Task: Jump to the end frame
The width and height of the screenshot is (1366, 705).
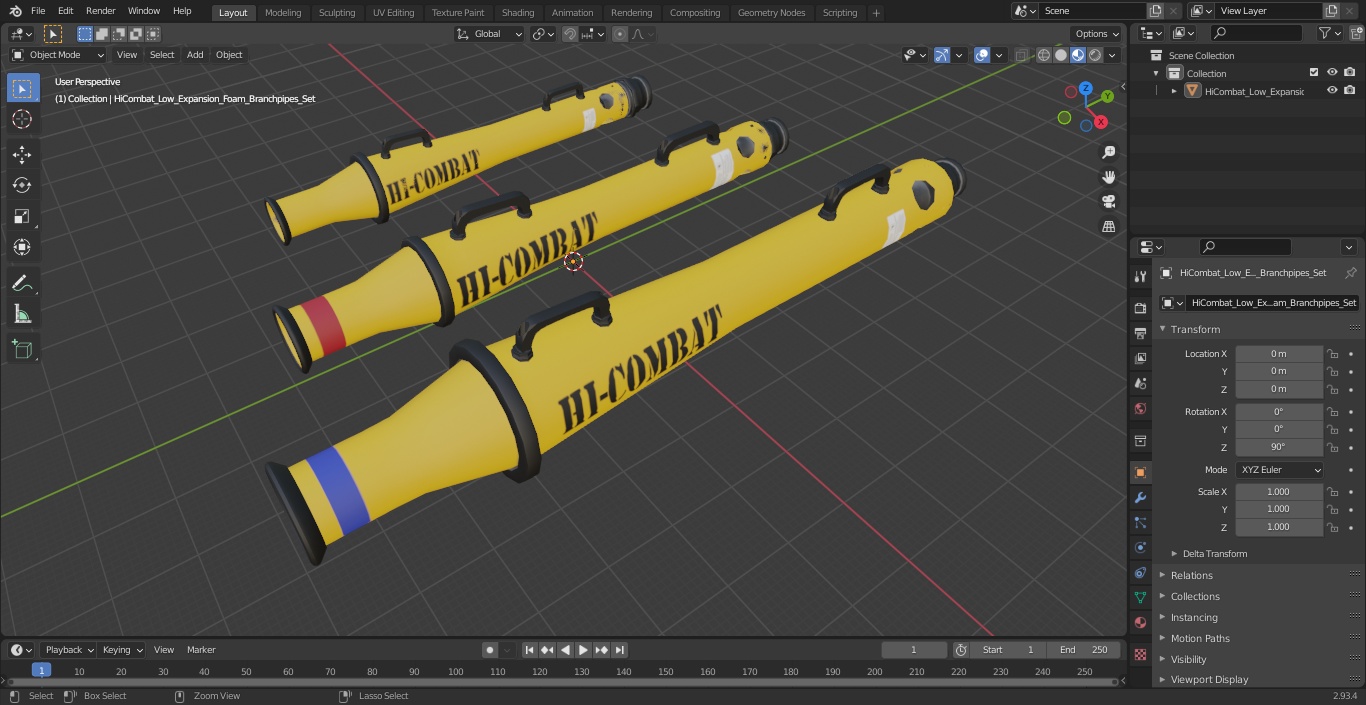Action: click(x=620, y=650)
